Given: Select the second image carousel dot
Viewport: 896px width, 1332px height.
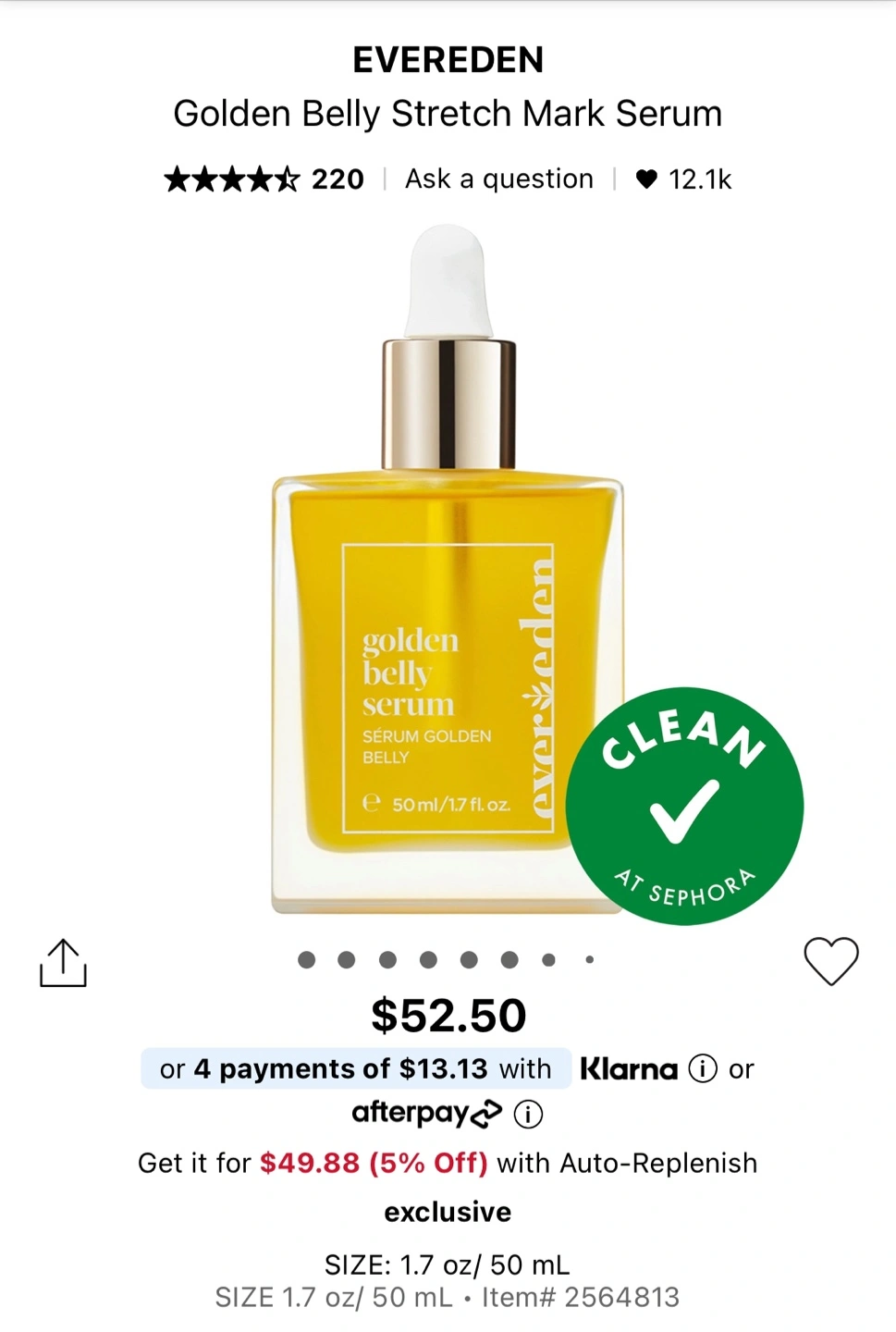Looking at the screenshot, I should [347, 960].
